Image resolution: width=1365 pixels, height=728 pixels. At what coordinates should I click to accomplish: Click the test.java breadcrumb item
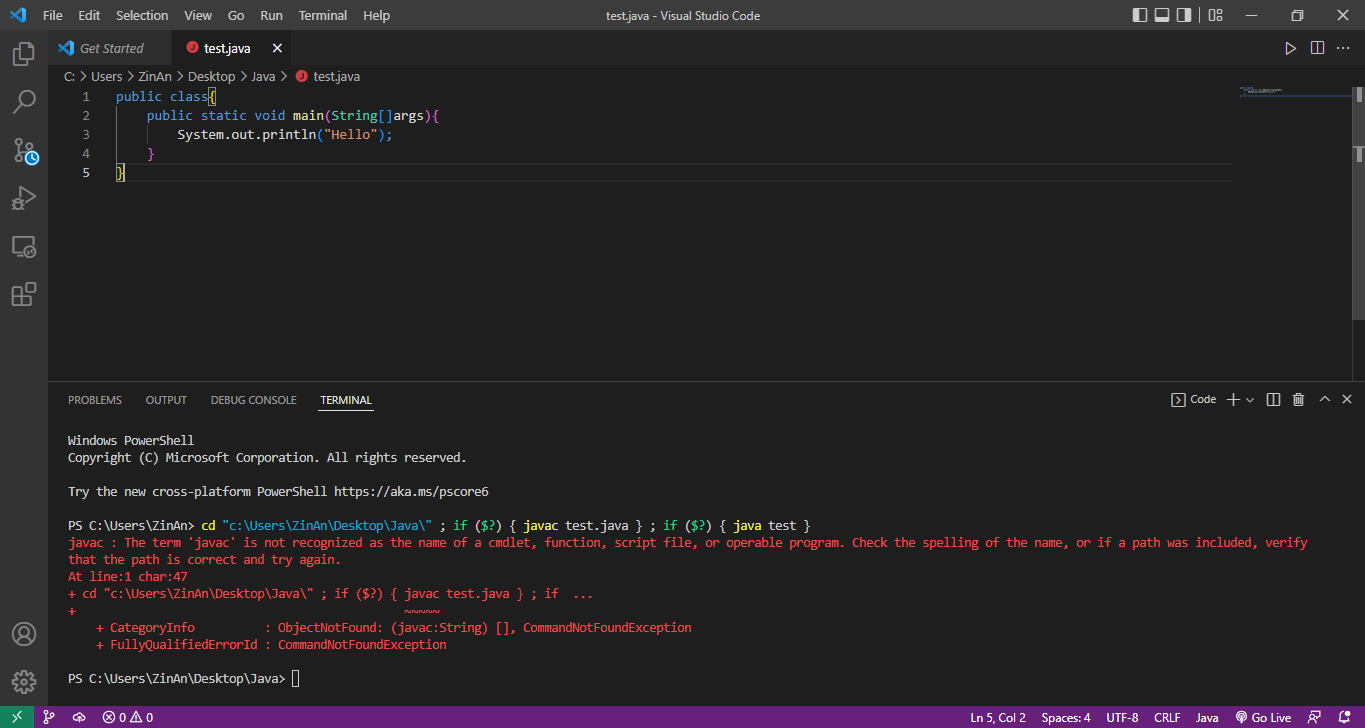click(328, 76)
